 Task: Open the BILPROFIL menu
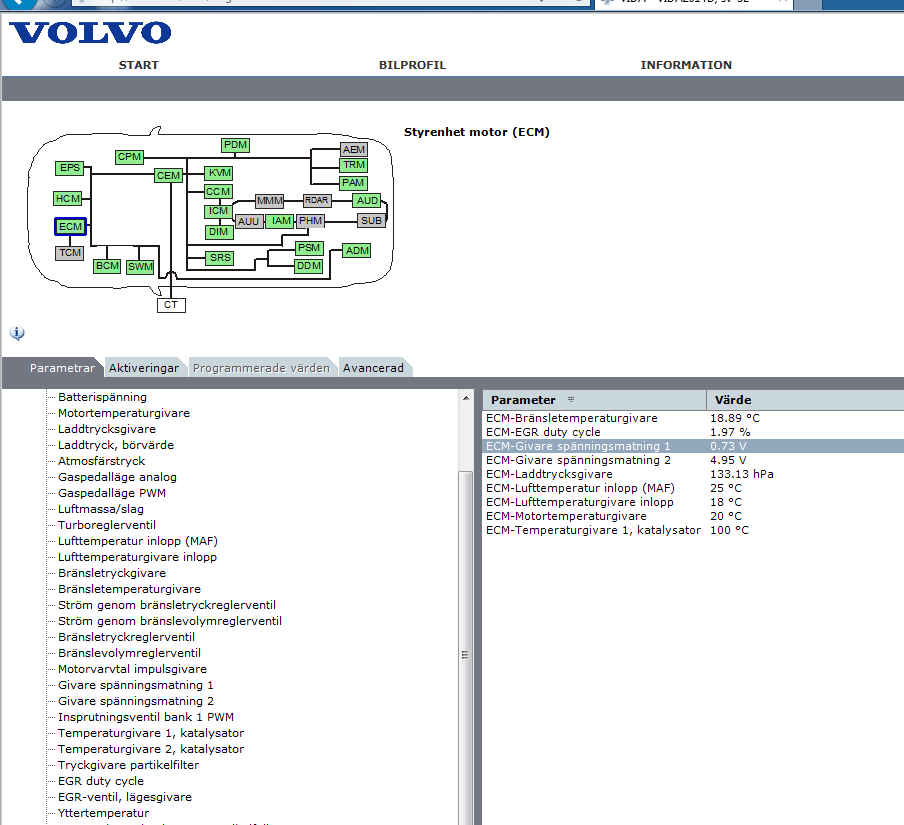click(412, 65)
